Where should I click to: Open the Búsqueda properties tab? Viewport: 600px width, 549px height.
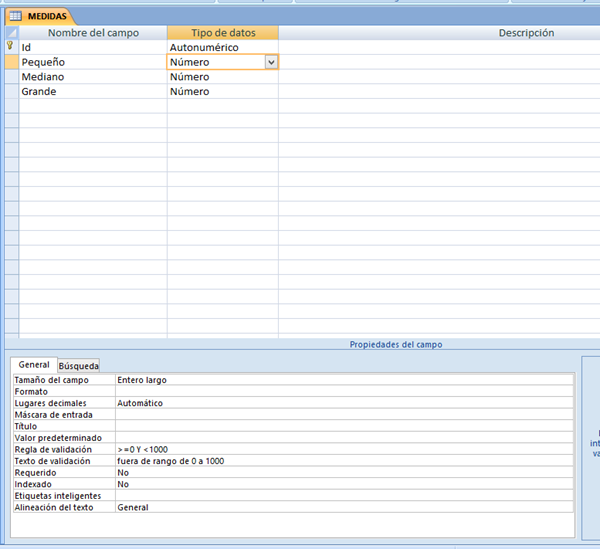click(79, 366)
